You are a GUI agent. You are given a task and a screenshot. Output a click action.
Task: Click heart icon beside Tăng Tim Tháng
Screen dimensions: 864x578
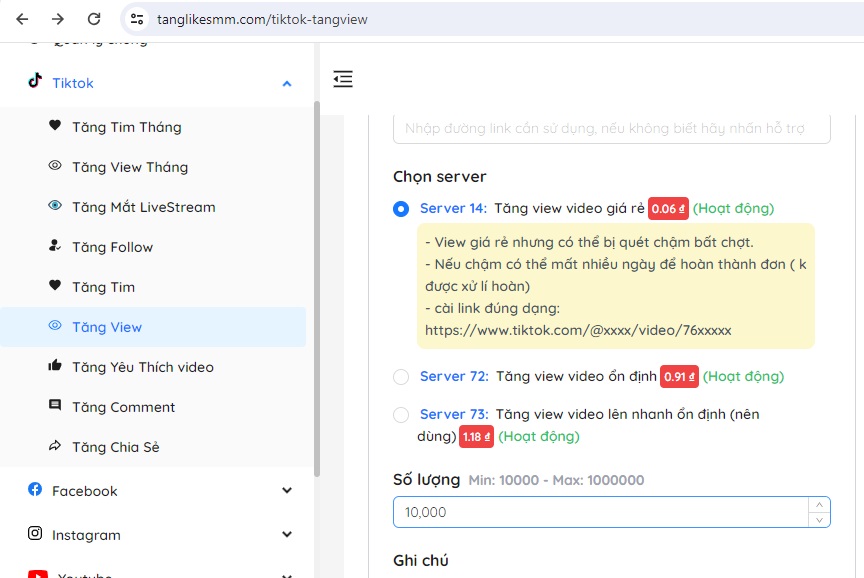pos(55,125)
